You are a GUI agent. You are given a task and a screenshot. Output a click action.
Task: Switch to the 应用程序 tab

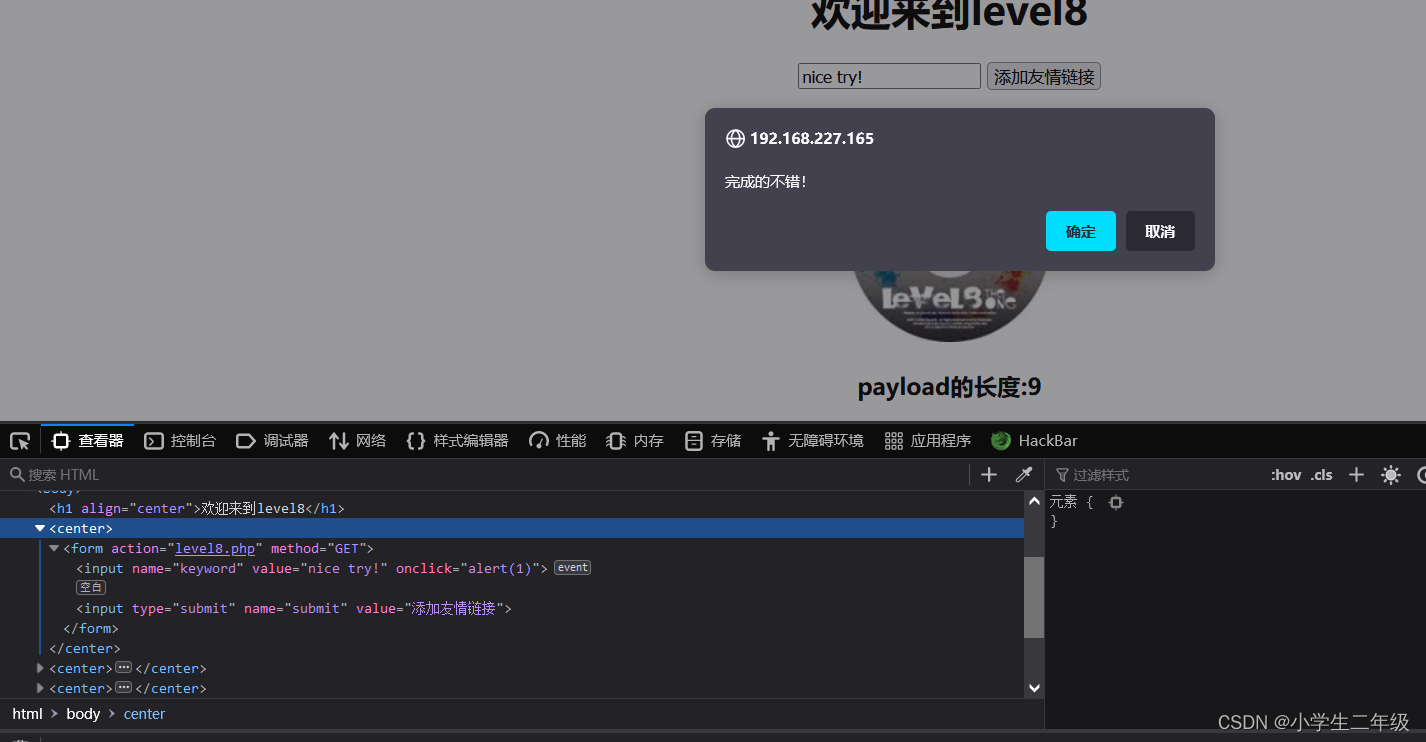(928, 441)
